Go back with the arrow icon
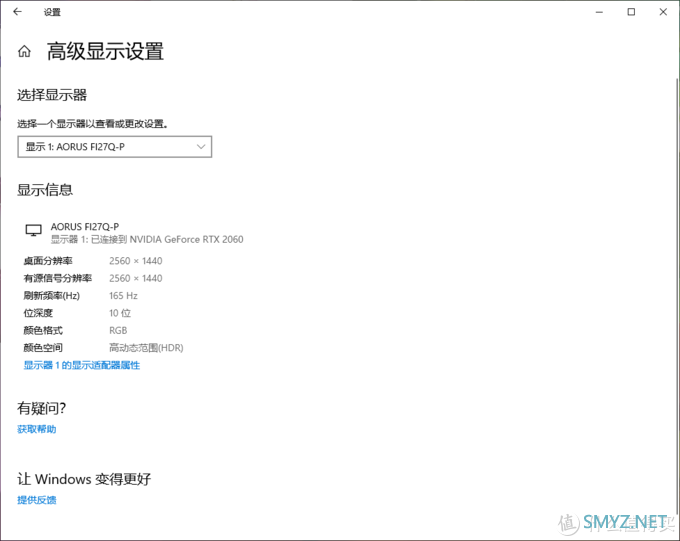The image size is (680, 541). (17, 12)
